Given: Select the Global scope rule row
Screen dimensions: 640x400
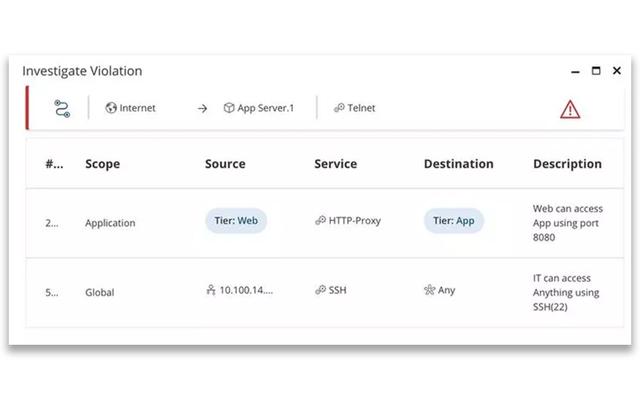Looking at the screenshot, I should [100, 292].
